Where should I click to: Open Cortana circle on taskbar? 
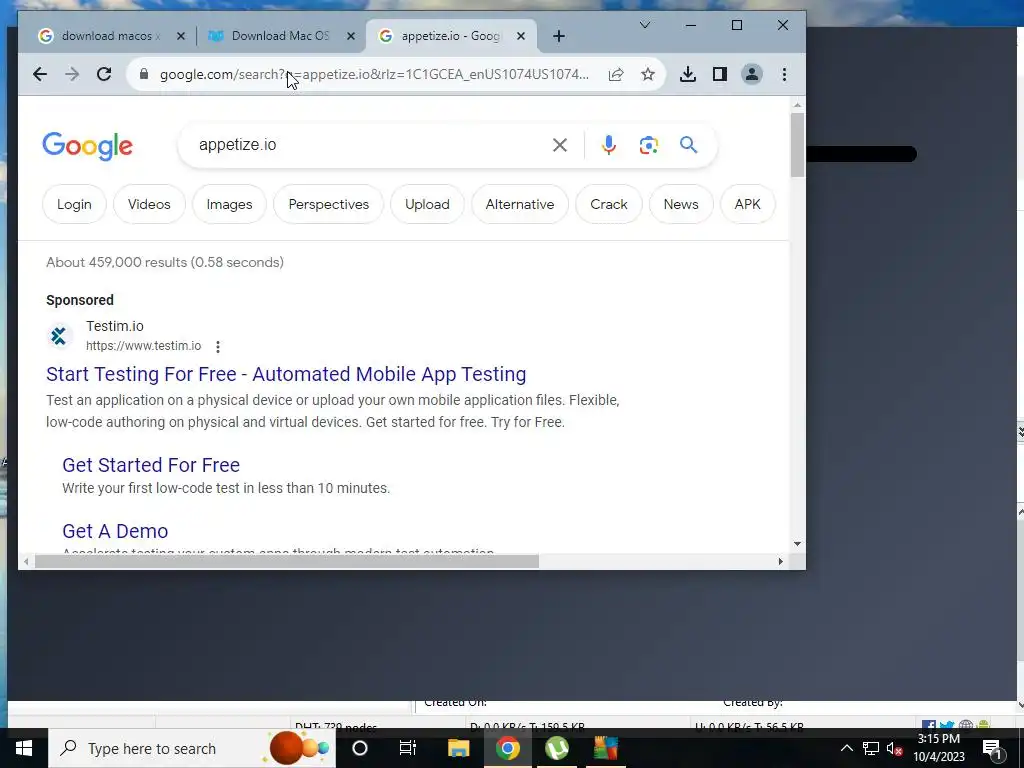360,748
